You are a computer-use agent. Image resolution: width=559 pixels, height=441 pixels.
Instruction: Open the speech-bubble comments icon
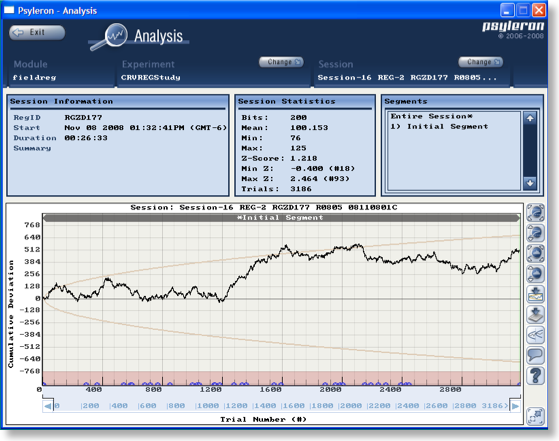pos(535,355)
